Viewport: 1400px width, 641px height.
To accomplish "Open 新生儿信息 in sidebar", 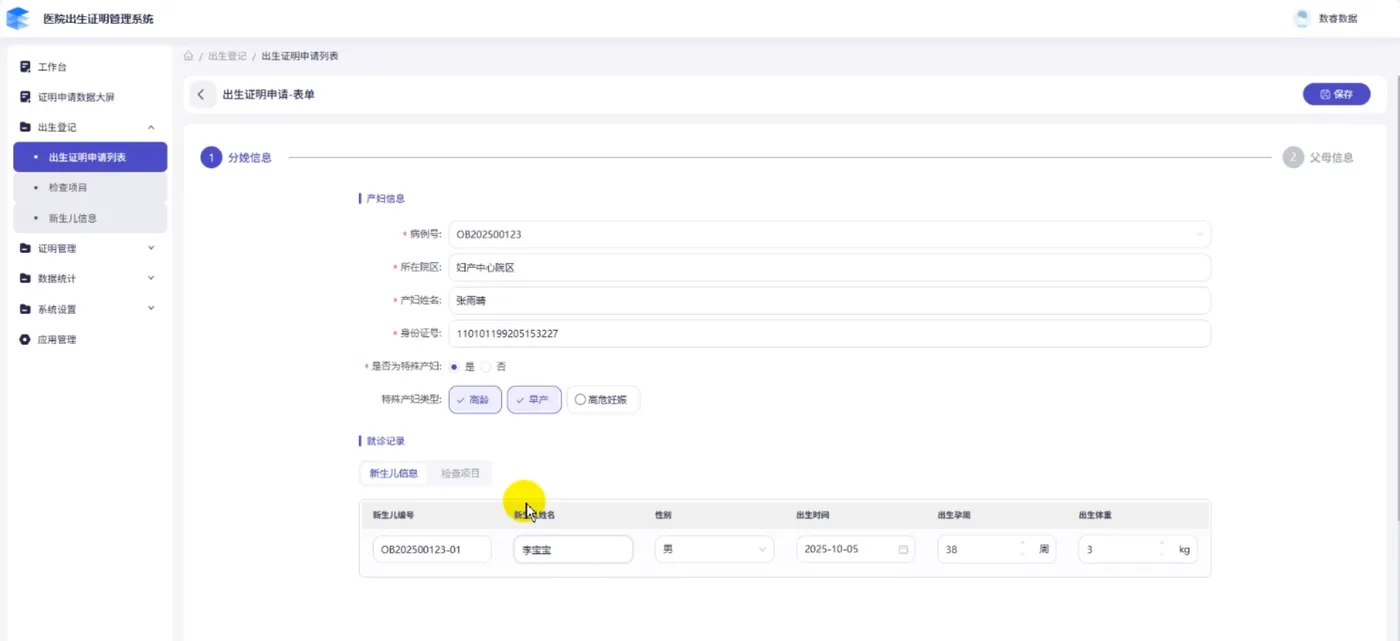I will [x=90, y=218].
